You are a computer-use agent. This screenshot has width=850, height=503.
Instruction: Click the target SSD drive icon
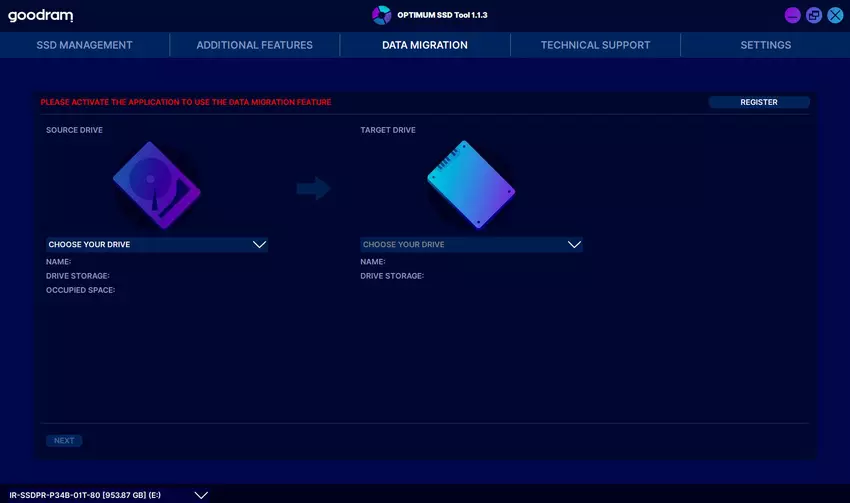pos(471,185)
